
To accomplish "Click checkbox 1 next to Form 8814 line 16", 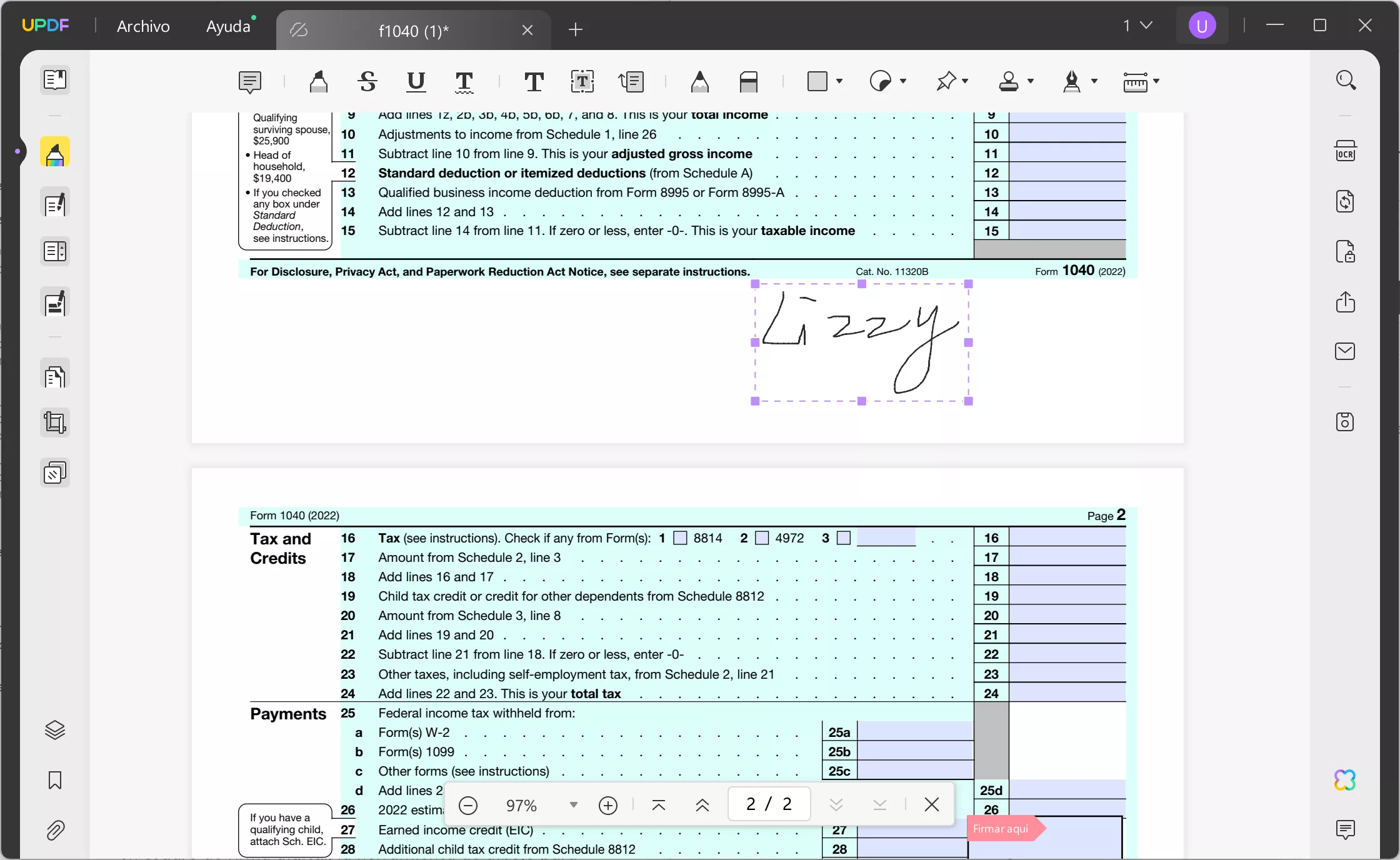I will coord(680,538).
